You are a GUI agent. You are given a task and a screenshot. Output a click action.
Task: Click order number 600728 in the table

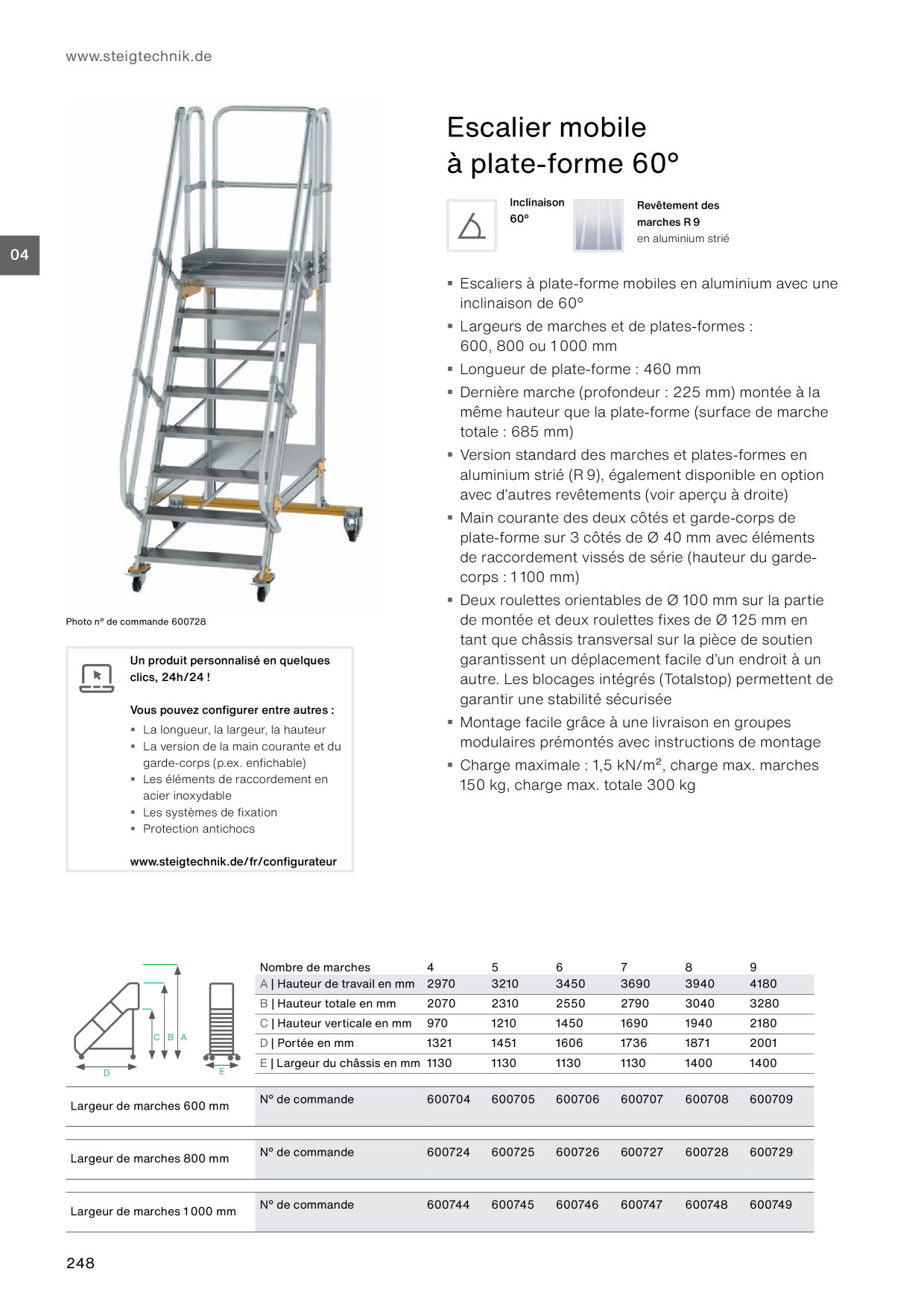pos(706,1152)
